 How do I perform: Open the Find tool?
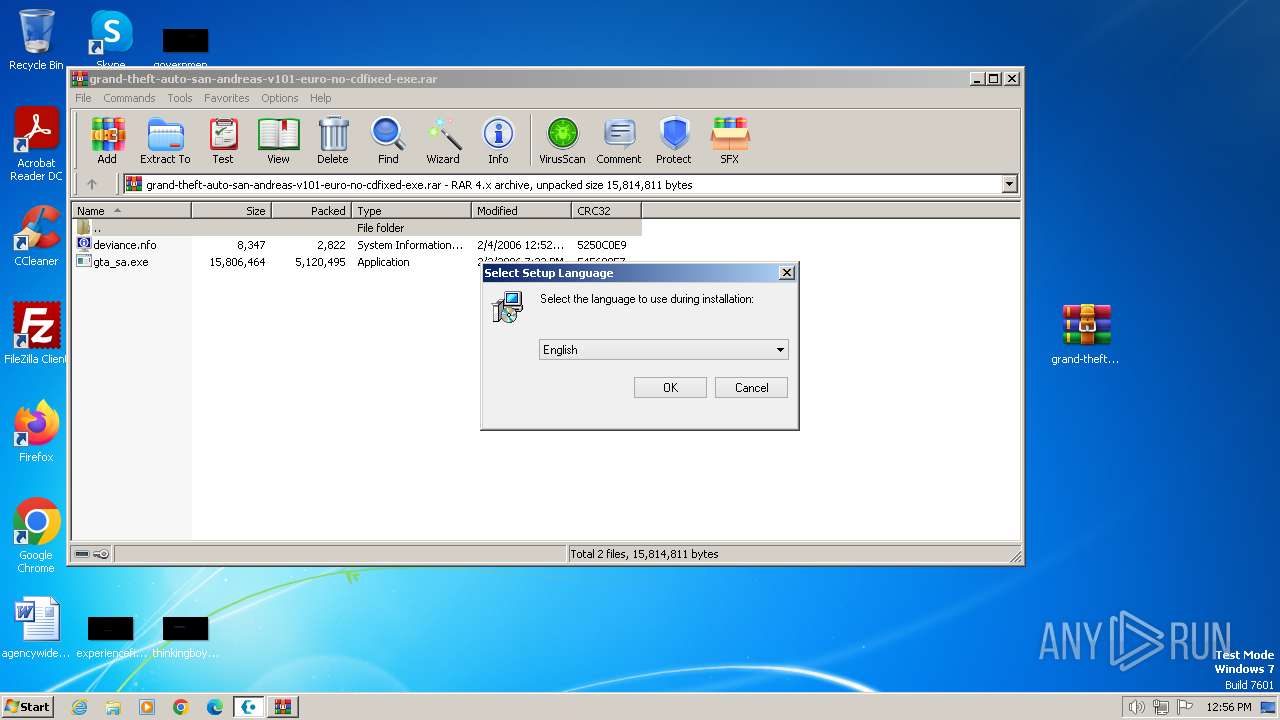coord(388,140)
